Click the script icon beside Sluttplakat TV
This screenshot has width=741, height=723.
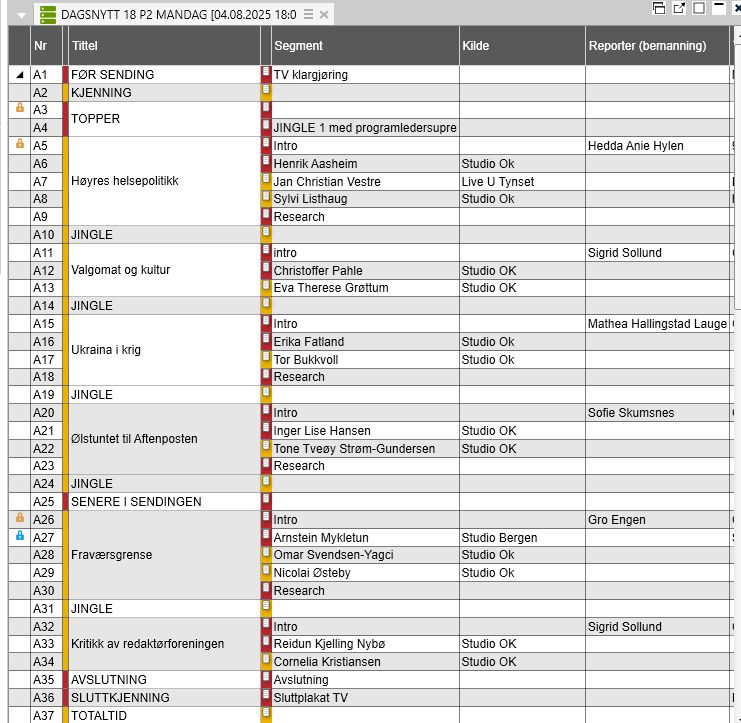(266, 696)
